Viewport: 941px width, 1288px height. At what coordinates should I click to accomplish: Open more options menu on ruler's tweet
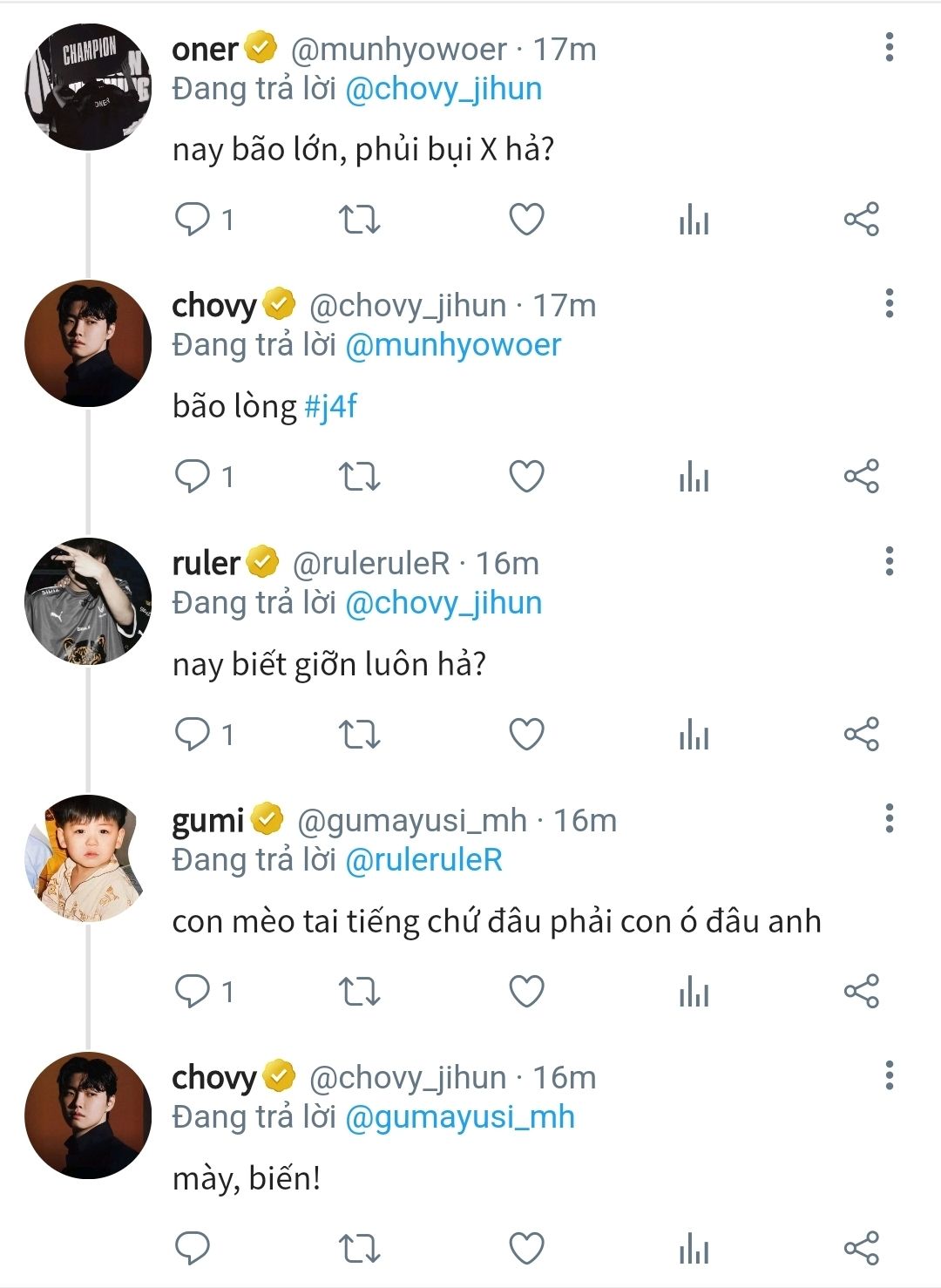[889, 561]
